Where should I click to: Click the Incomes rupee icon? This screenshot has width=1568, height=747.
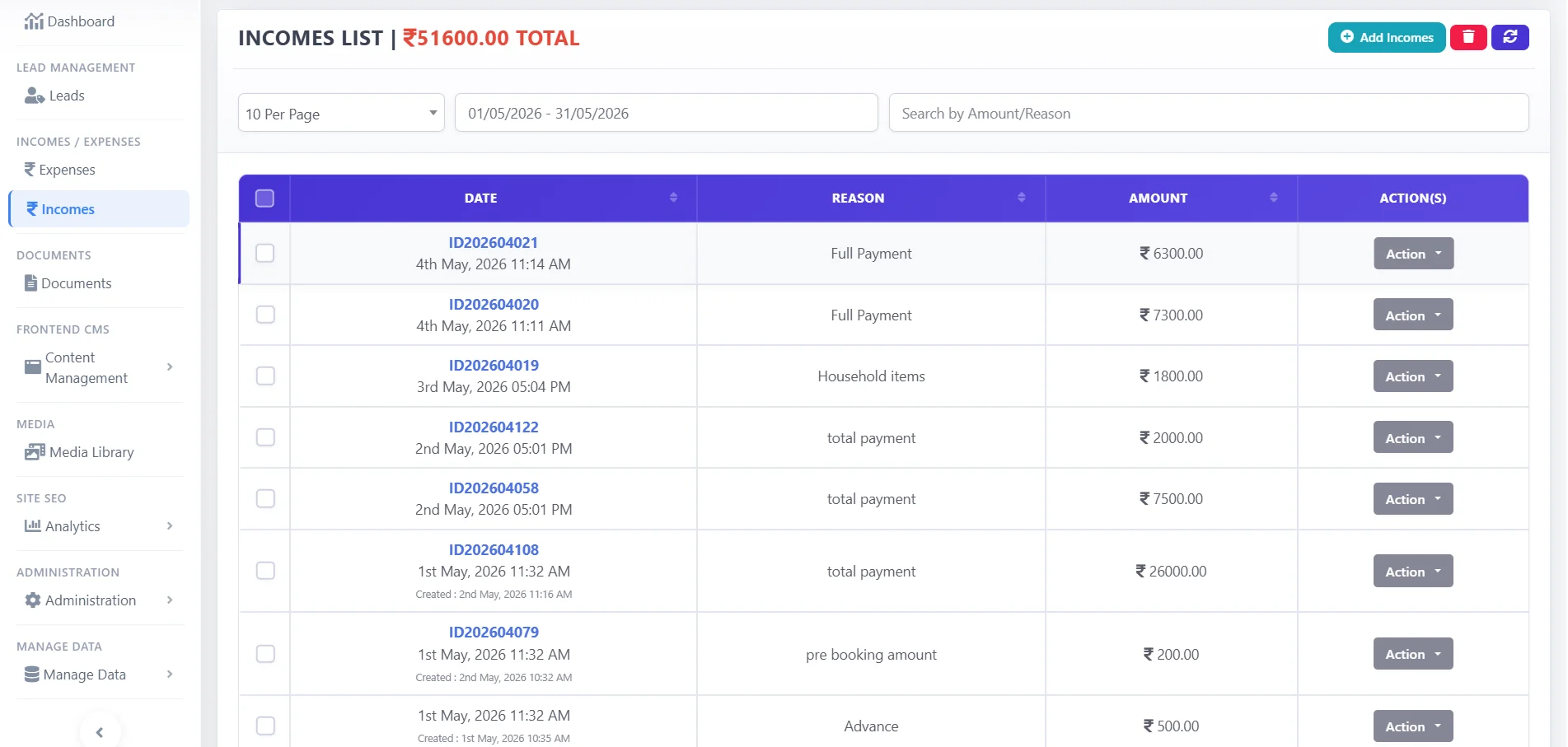pos(32,209)
